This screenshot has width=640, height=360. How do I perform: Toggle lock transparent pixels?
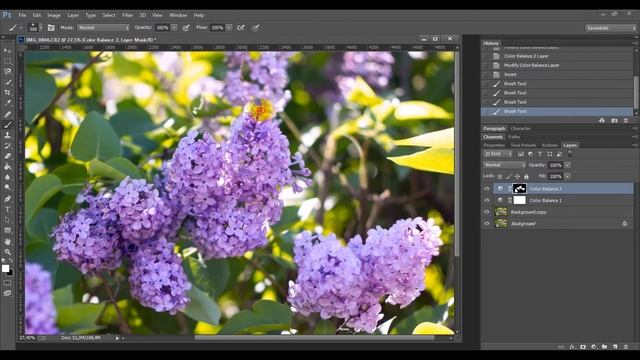pyautogui.click(x=500, y=176)
